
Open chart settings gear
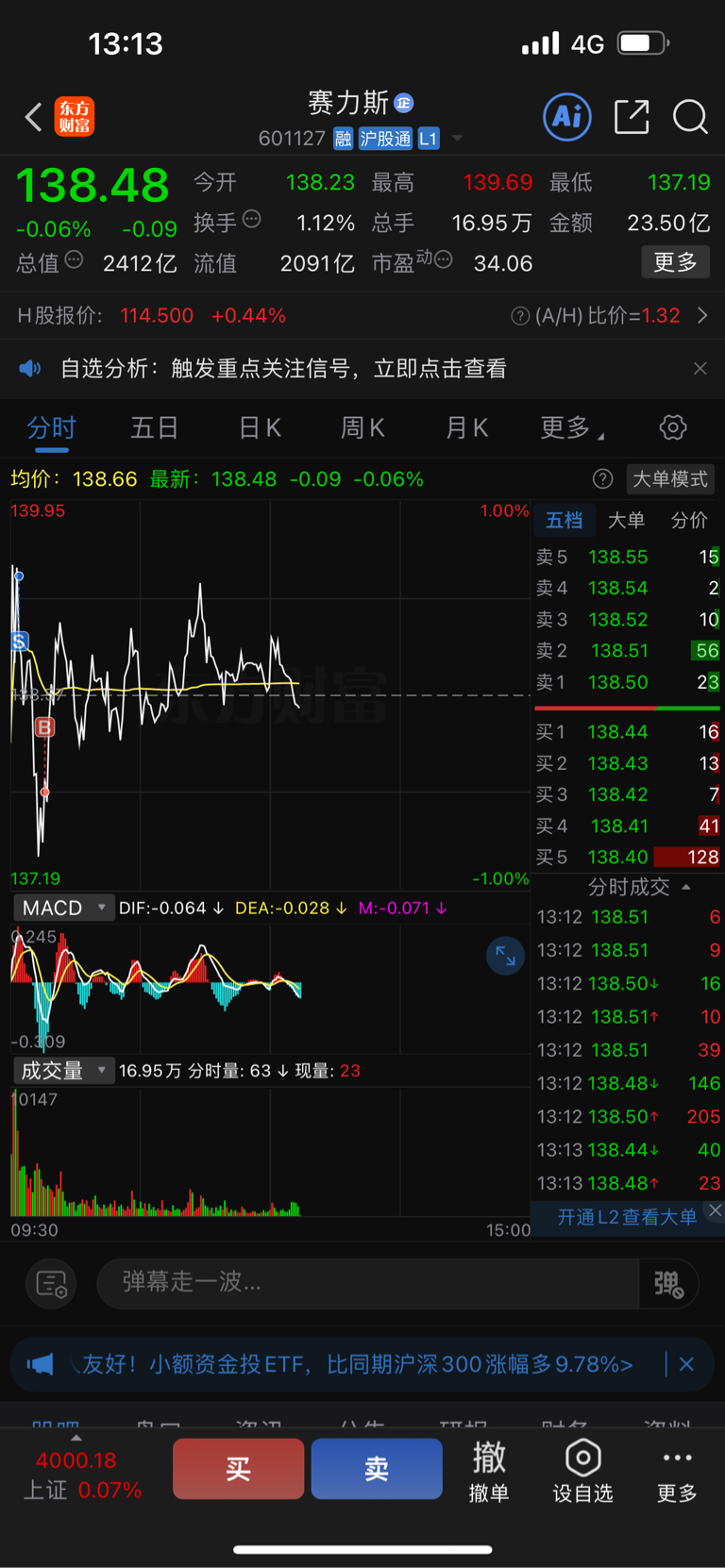pyautogui.click(x=673, y=427)
